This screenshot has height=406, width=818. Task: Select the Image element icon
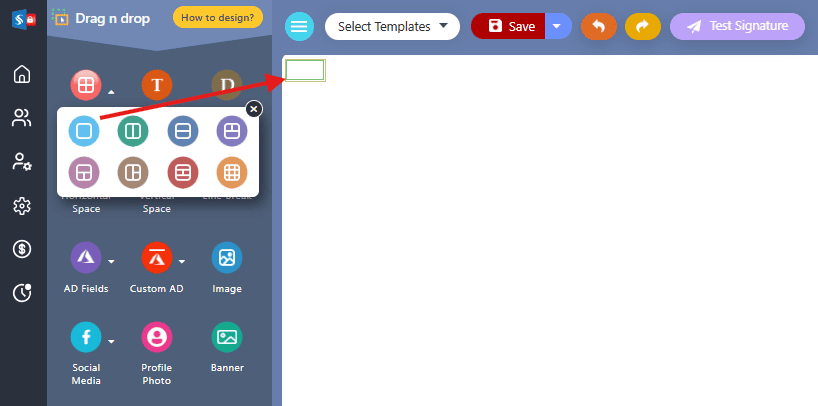click(227, 257)
